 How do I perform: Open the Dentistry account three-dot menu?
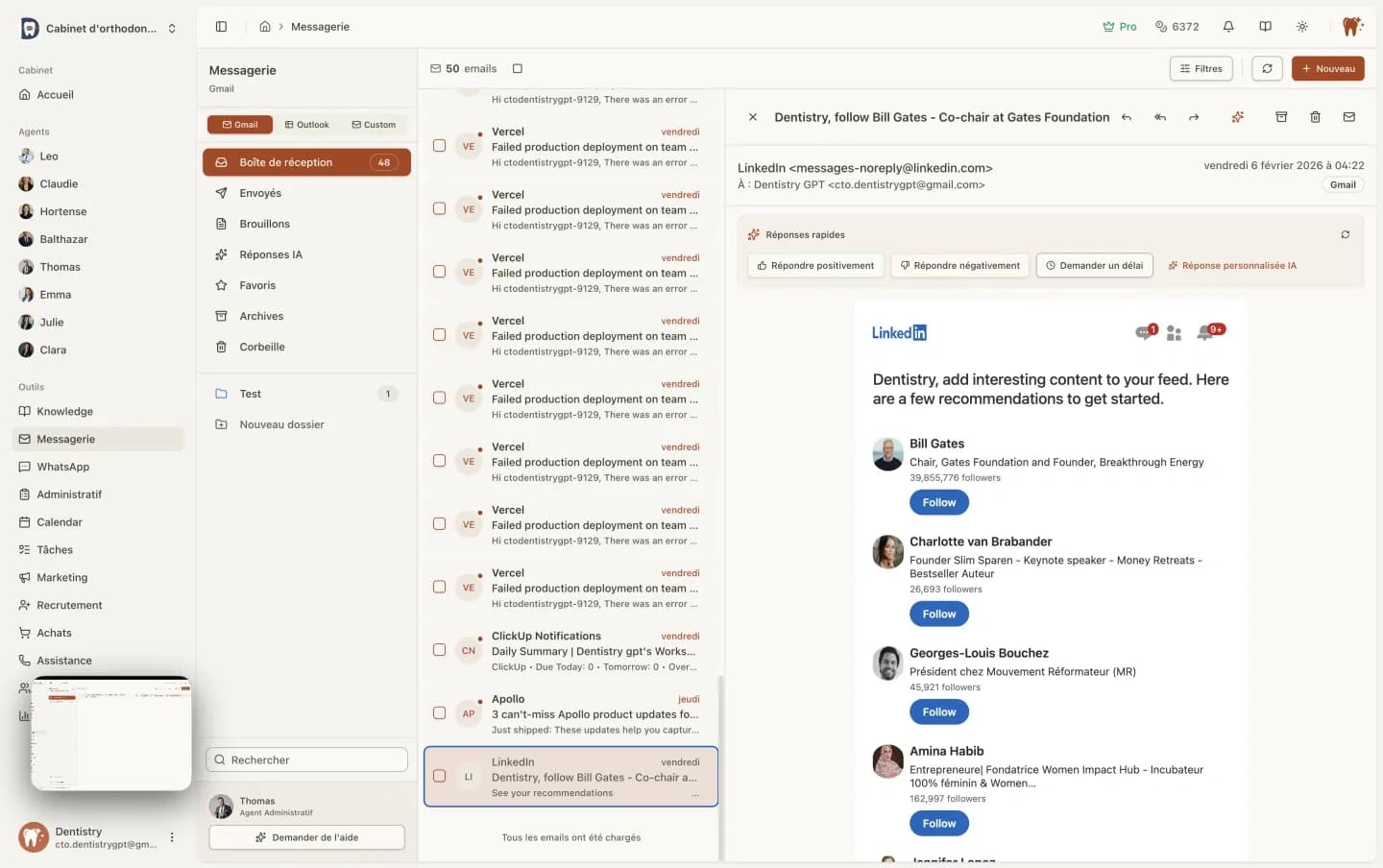pos(172,837)
